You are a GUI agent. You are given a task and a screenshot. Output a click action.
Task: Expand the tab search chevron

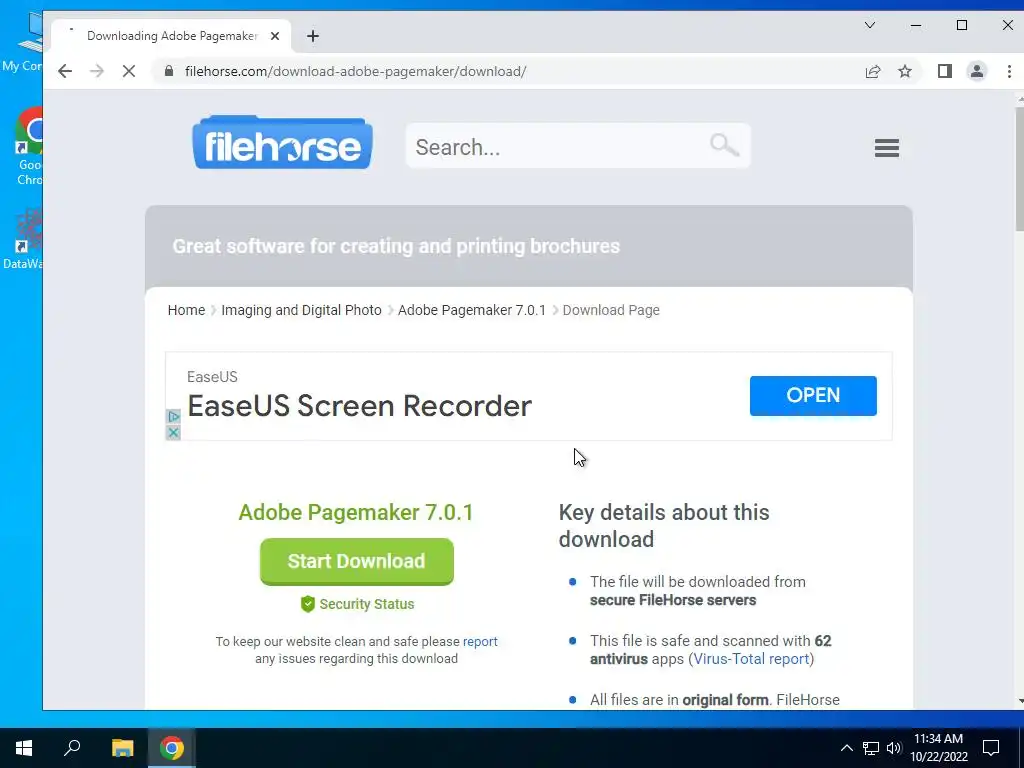click(x=869, y=25)
